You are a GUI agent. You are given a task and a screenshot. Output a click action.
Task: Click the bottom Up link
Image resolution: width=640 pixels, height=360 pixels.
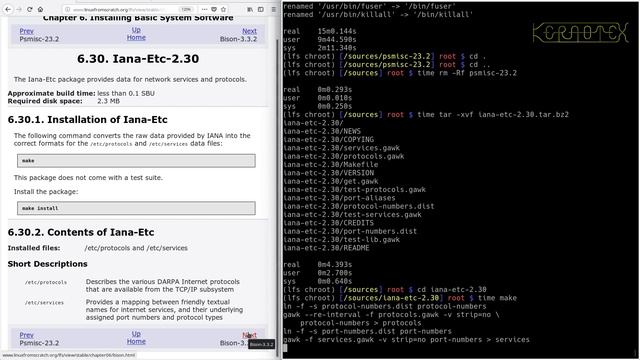136,333
